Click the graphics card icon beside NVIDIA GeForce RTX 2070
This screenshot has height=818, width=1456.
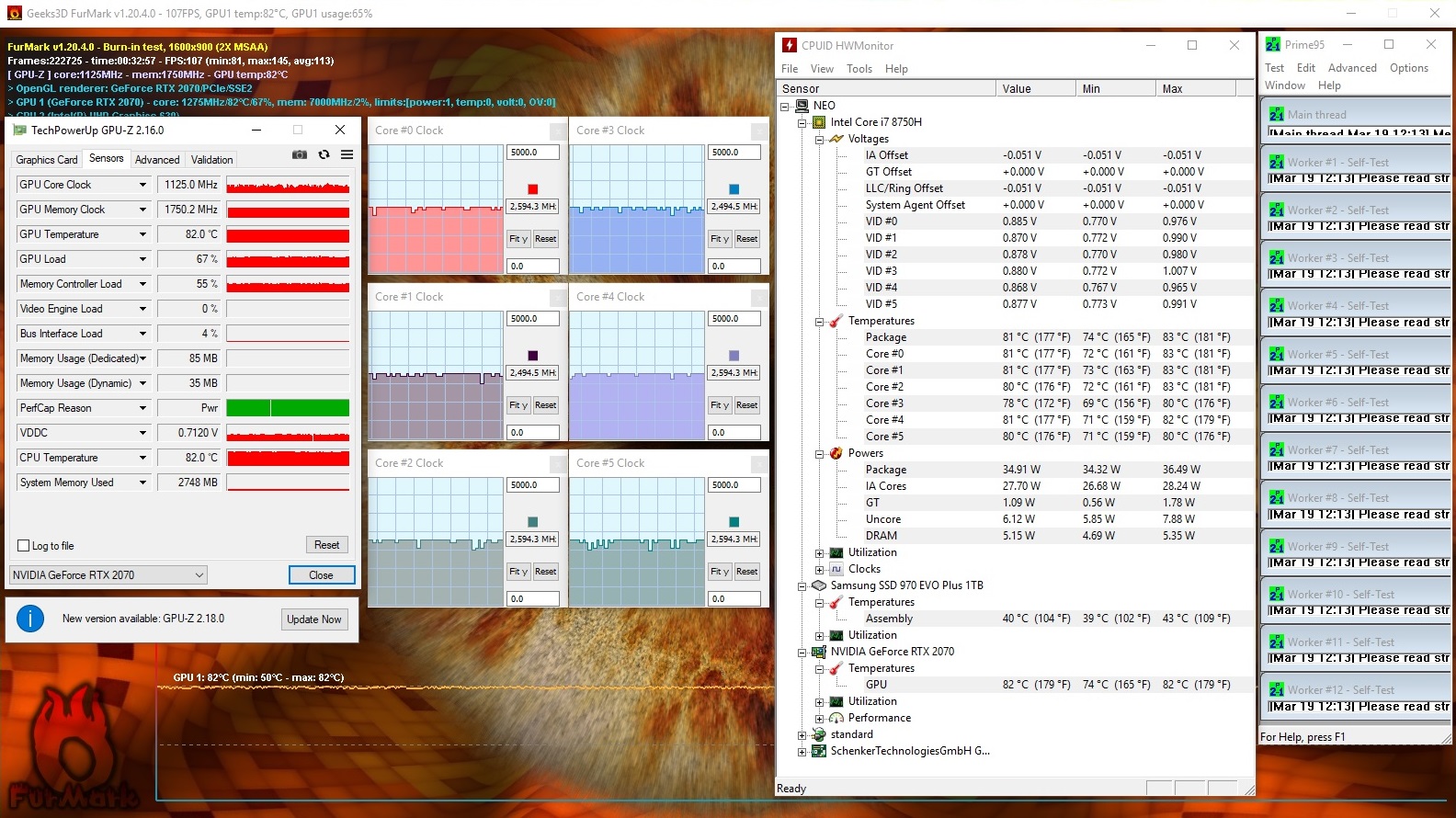click(819, 652)
